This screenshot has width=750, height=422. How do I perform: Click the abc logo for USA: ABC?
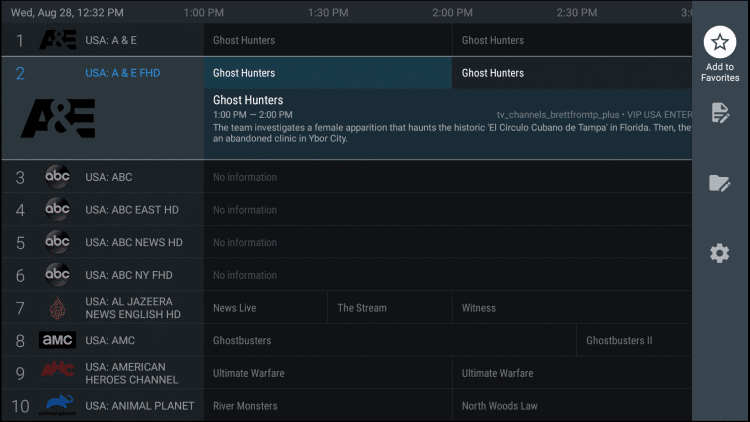(57, 177)
